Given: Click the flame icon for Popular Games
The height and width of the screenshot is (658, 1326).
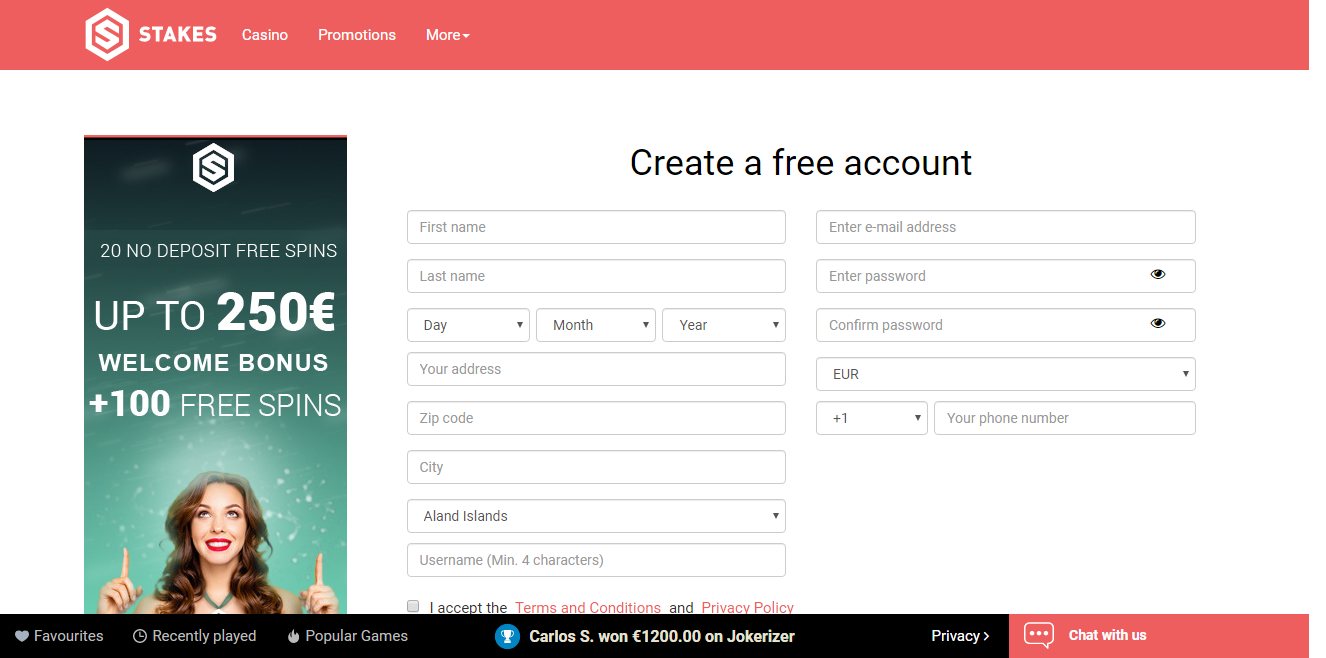Looking at the screenshot, I should point(293,636).
